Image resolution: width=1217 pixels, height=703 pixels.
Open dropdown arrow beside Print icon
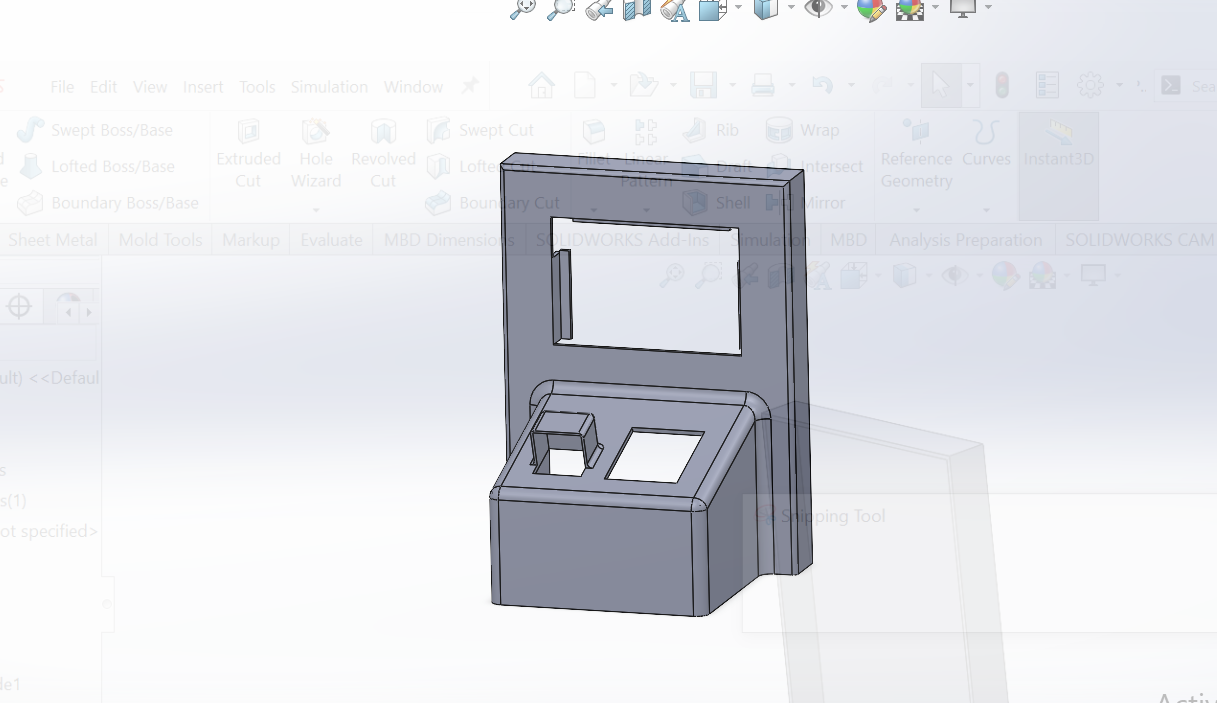tap(790, 86)
